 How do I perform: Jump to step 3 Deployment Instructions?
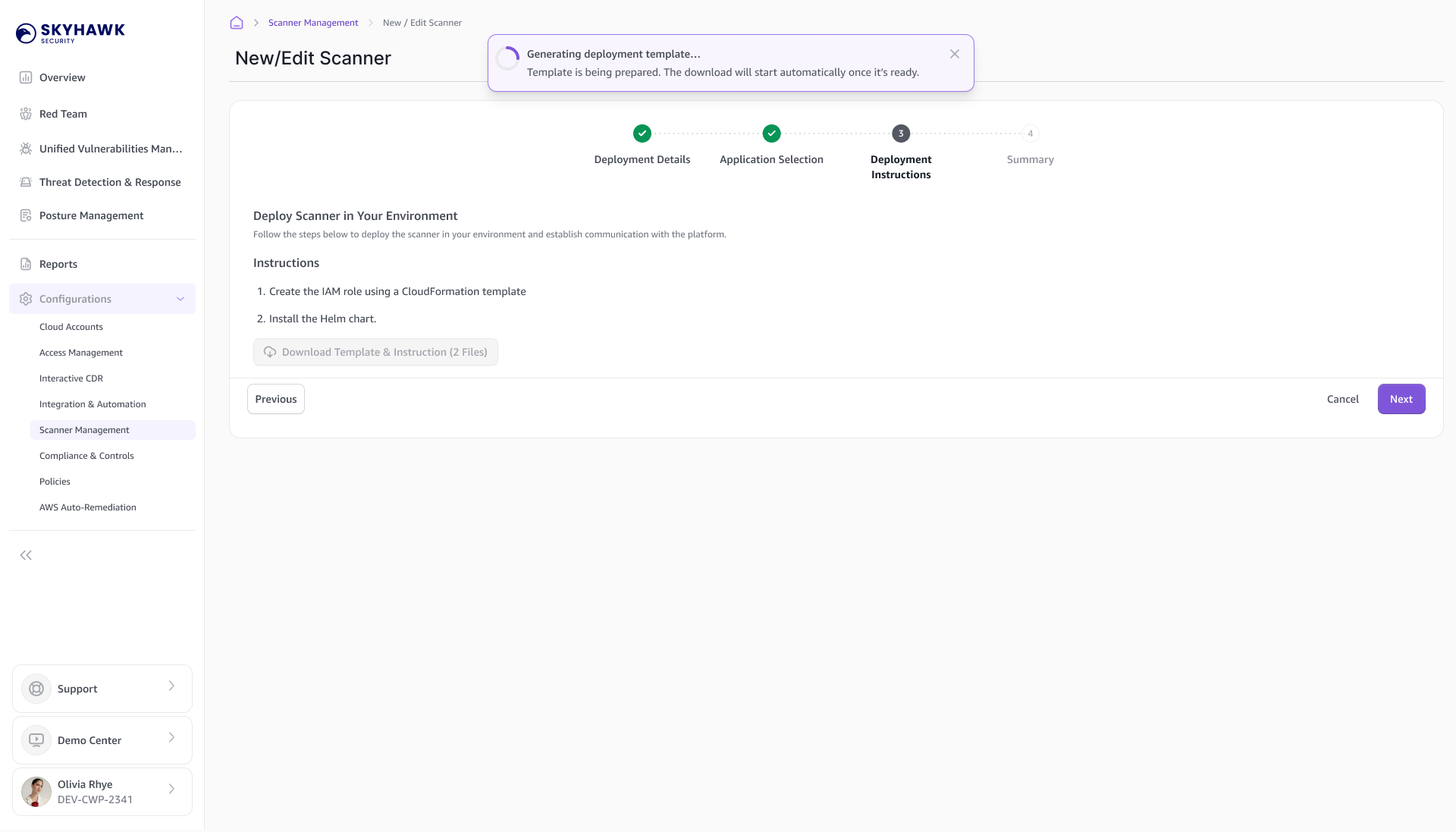(x=901, y=133)
